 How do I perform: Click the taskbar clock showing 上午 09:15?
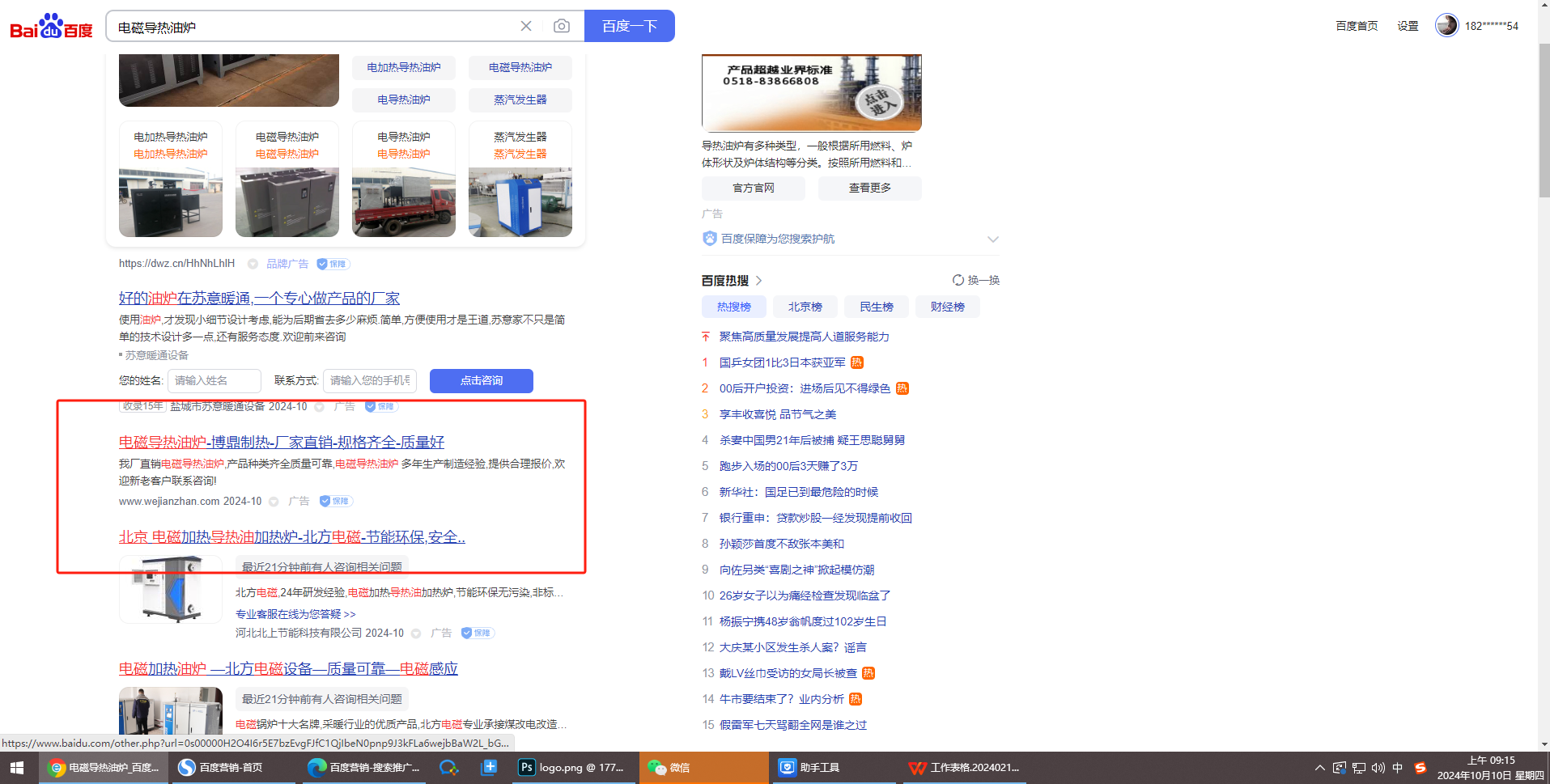click(x=1490, y=768)
